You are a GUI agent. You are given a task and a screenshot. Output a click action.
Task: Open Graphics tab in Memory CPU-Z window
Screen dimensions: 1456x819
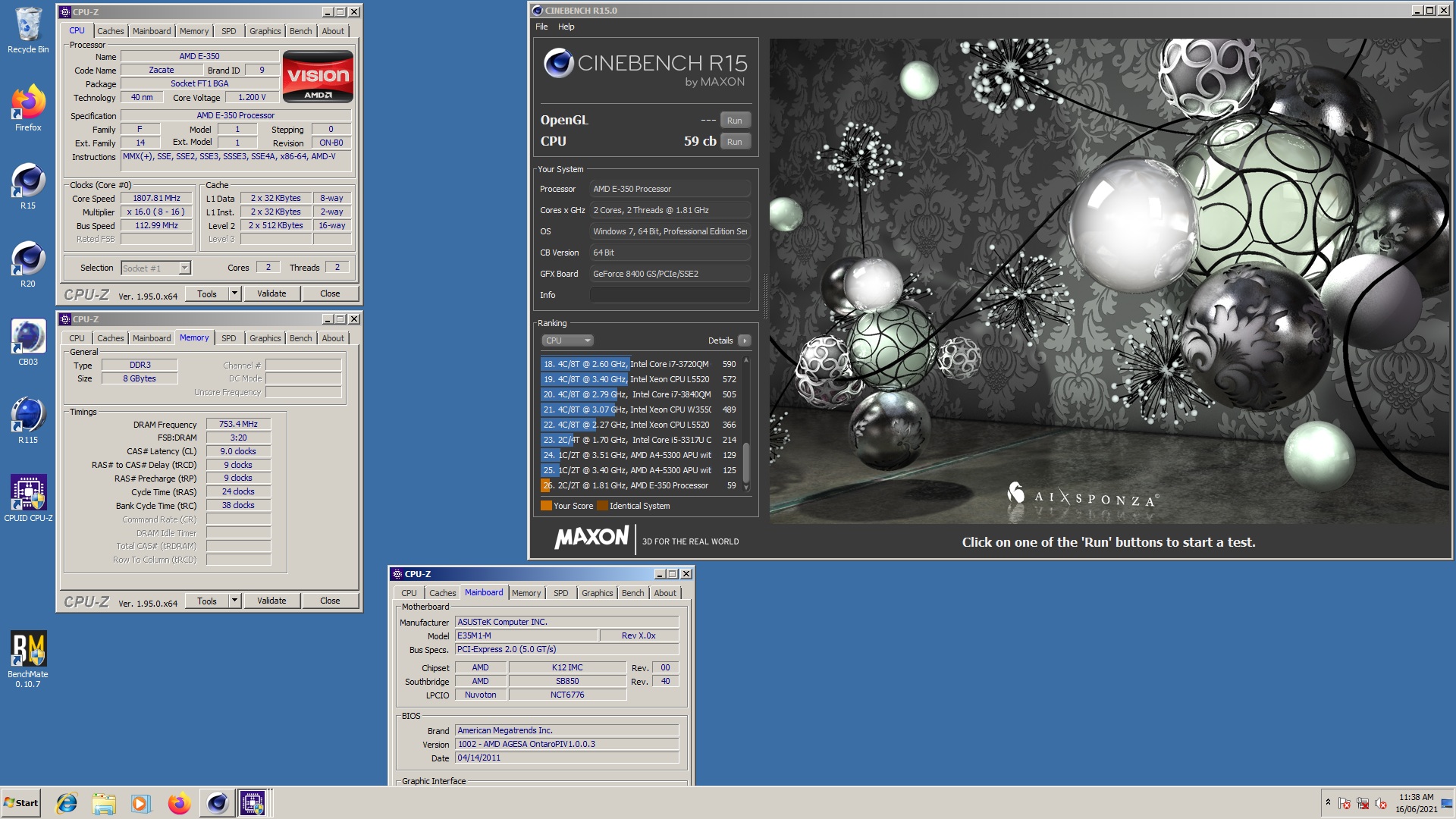click(265, 338)
